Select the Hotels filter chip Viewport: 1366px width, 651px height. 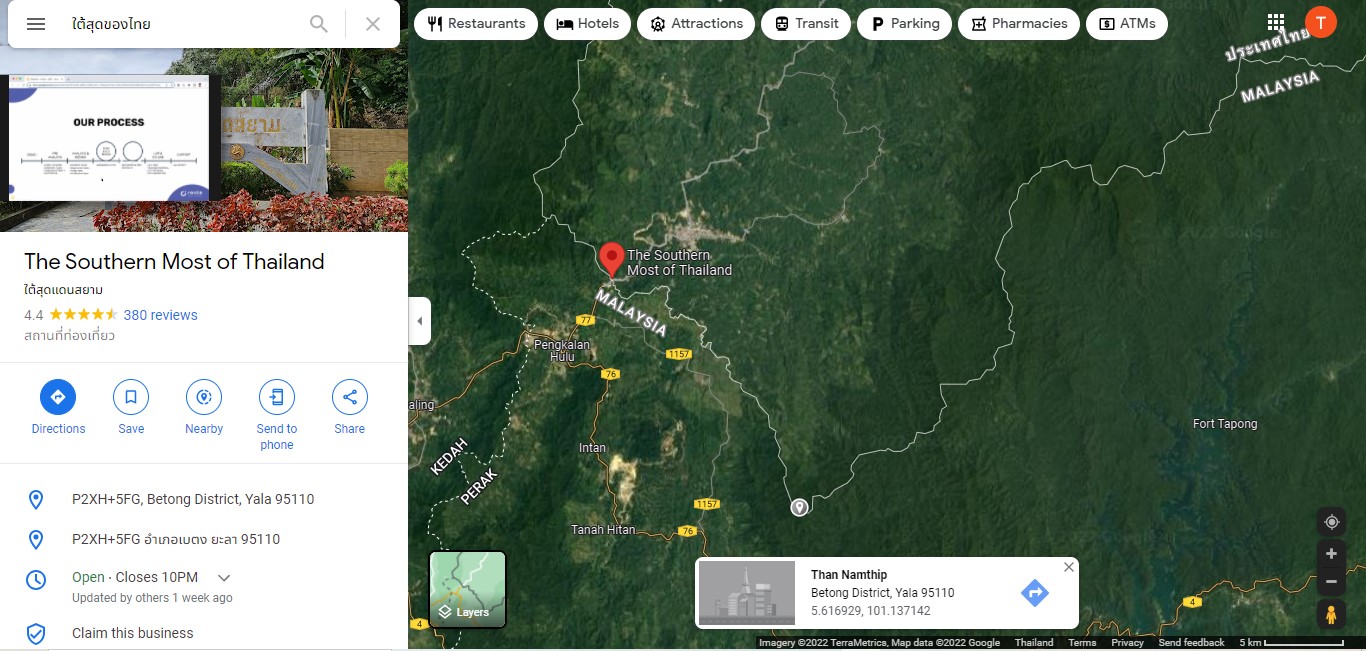[x=588, y=23]
